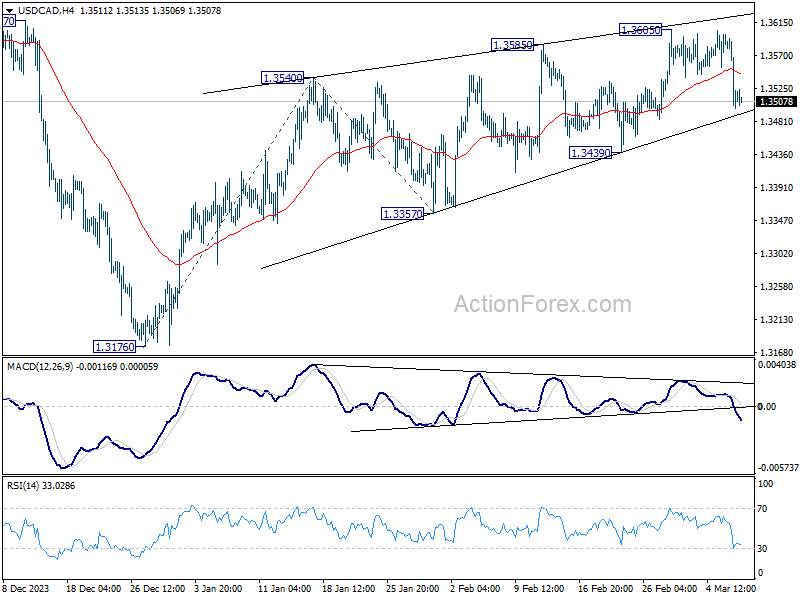The width and height of the screenshot is (800, 600).
Task: Click the current price tag 1.35078
Action: 777,102
